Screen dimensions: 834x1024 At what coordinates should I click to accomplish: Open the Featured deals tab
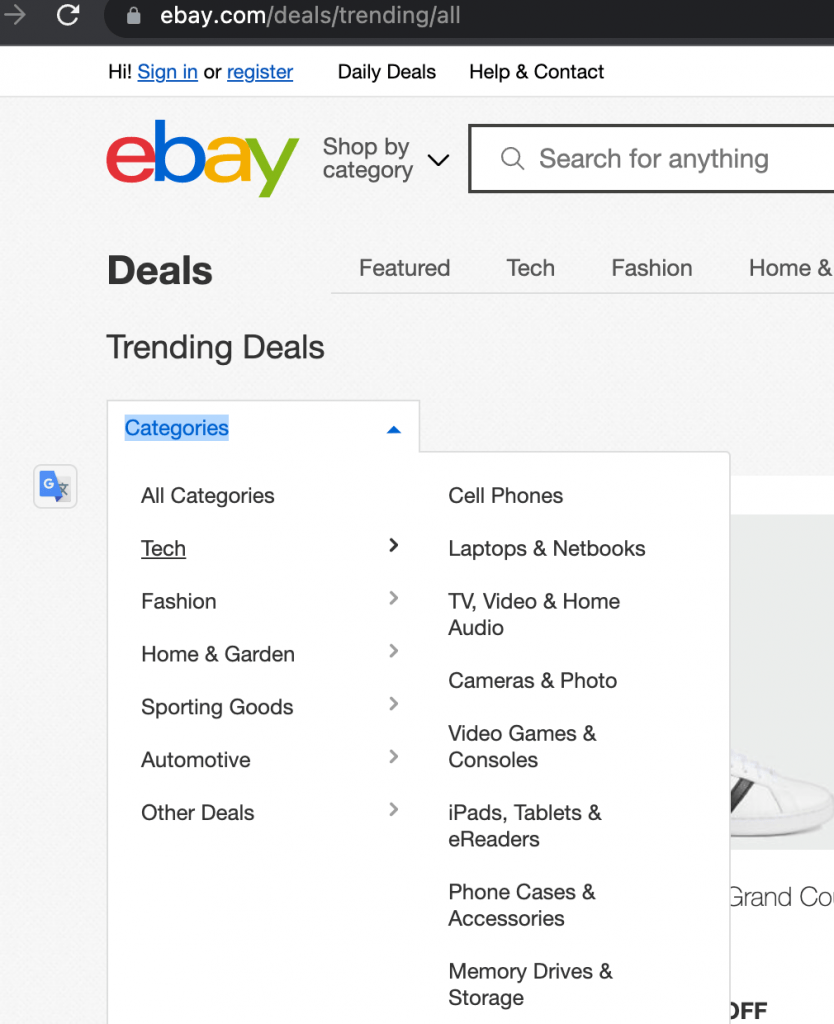[x=404, y=268]
